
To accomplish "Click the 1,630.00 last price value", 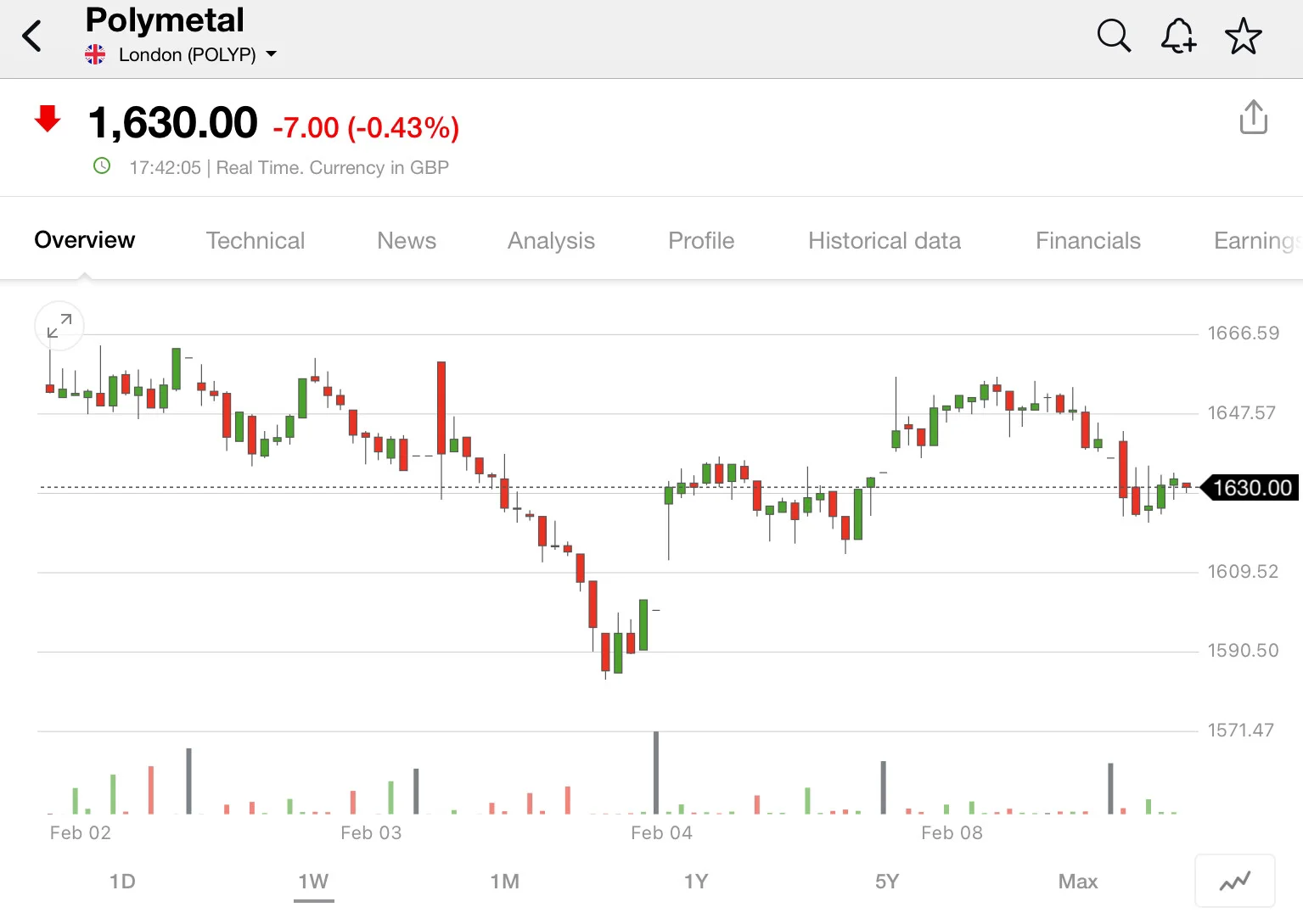I will click(x=173, y=122).
